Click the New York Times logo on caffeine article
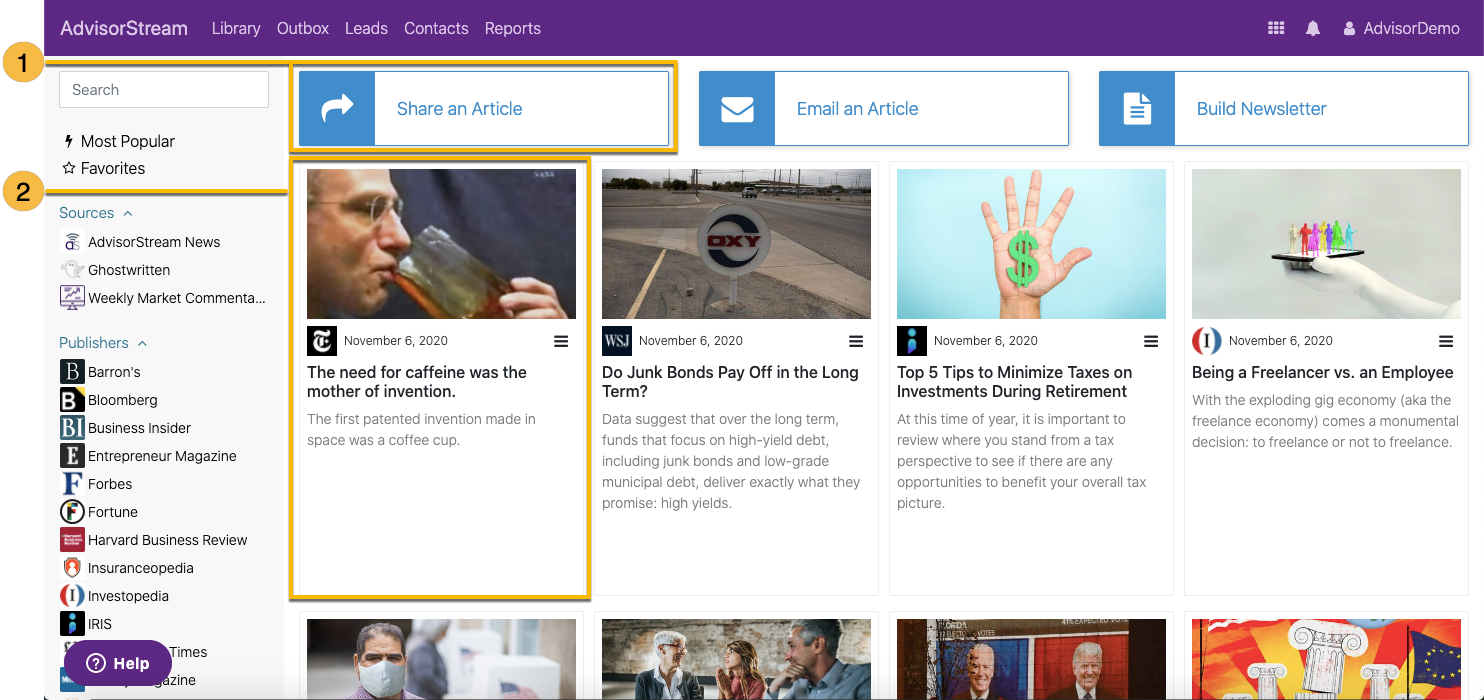The width and height of the screenshot is (1484, 700). click(322, 341)
